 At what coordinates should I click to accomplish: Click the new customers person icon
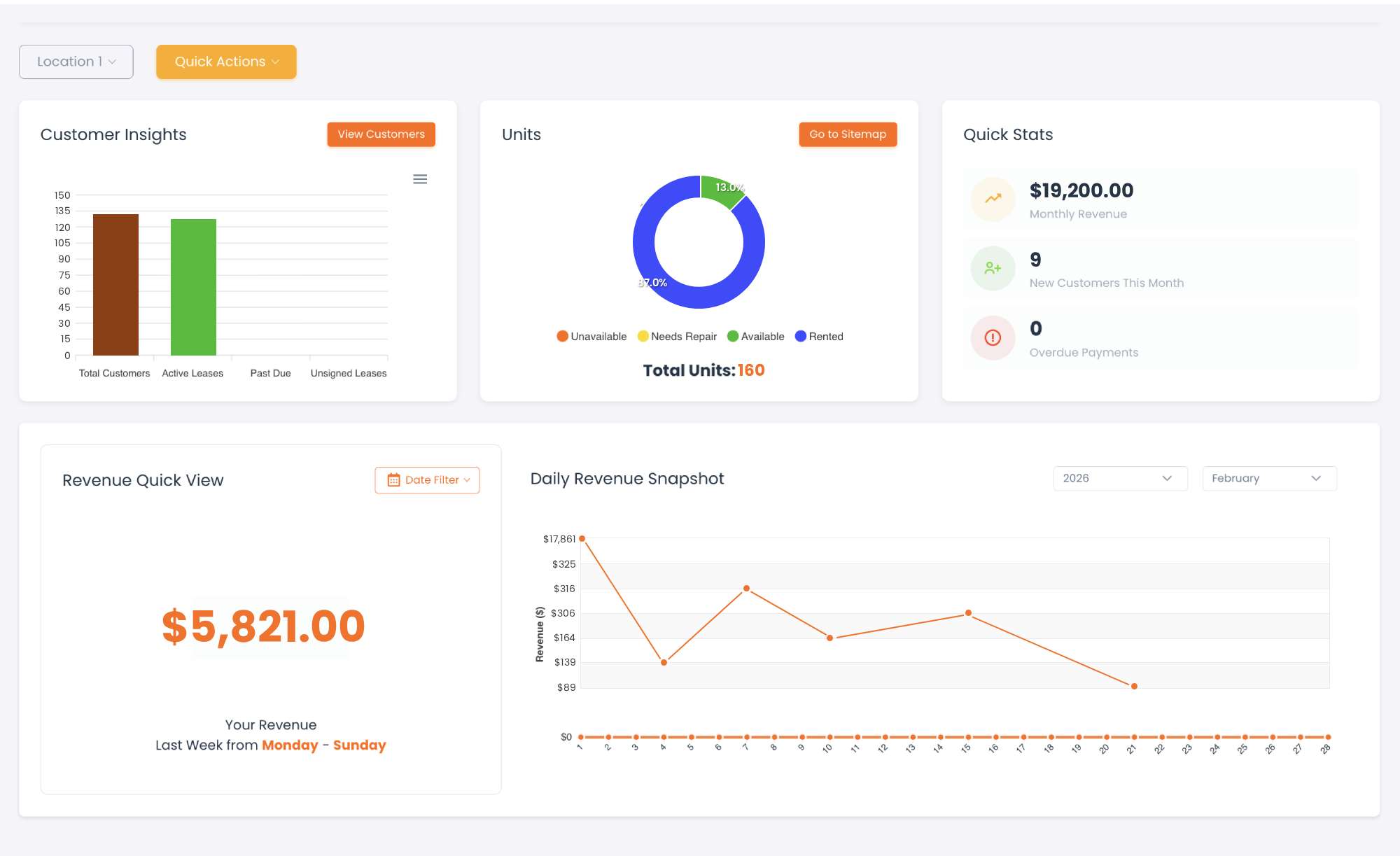(x=992, y=268)
